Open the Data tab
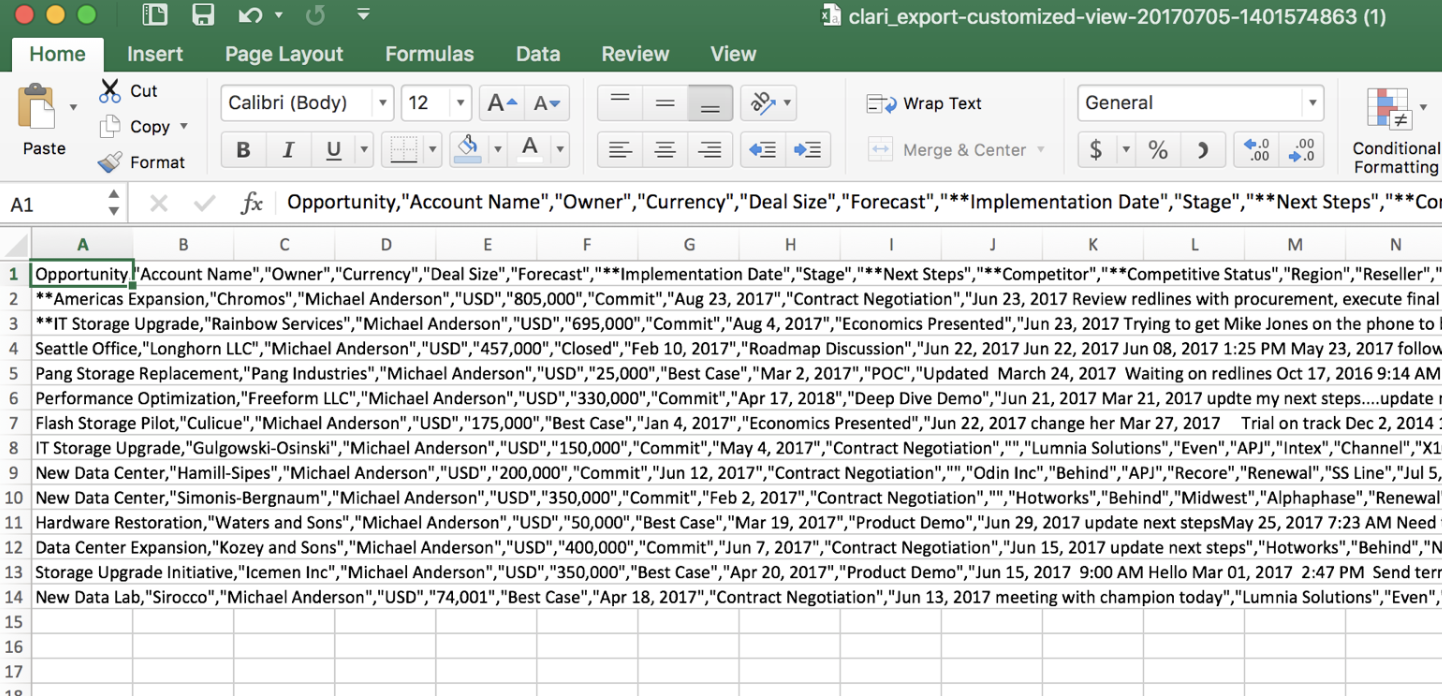 coord(538,54)
